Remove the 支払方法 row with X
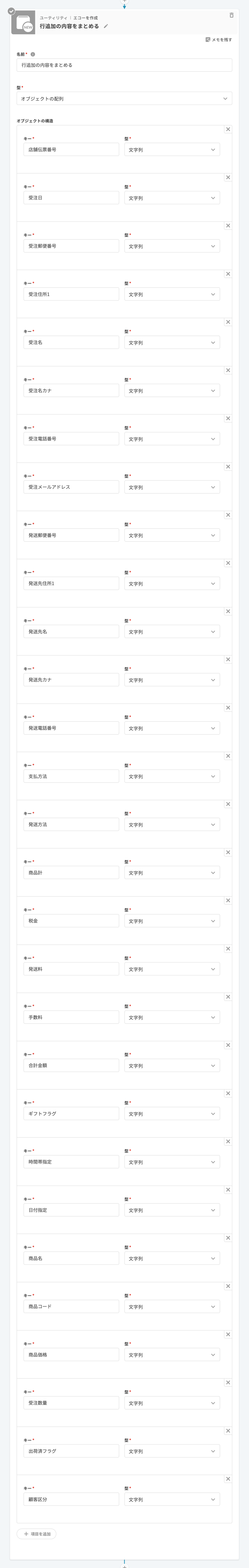Screen dimensions: 249x1568 coord(228,755)
